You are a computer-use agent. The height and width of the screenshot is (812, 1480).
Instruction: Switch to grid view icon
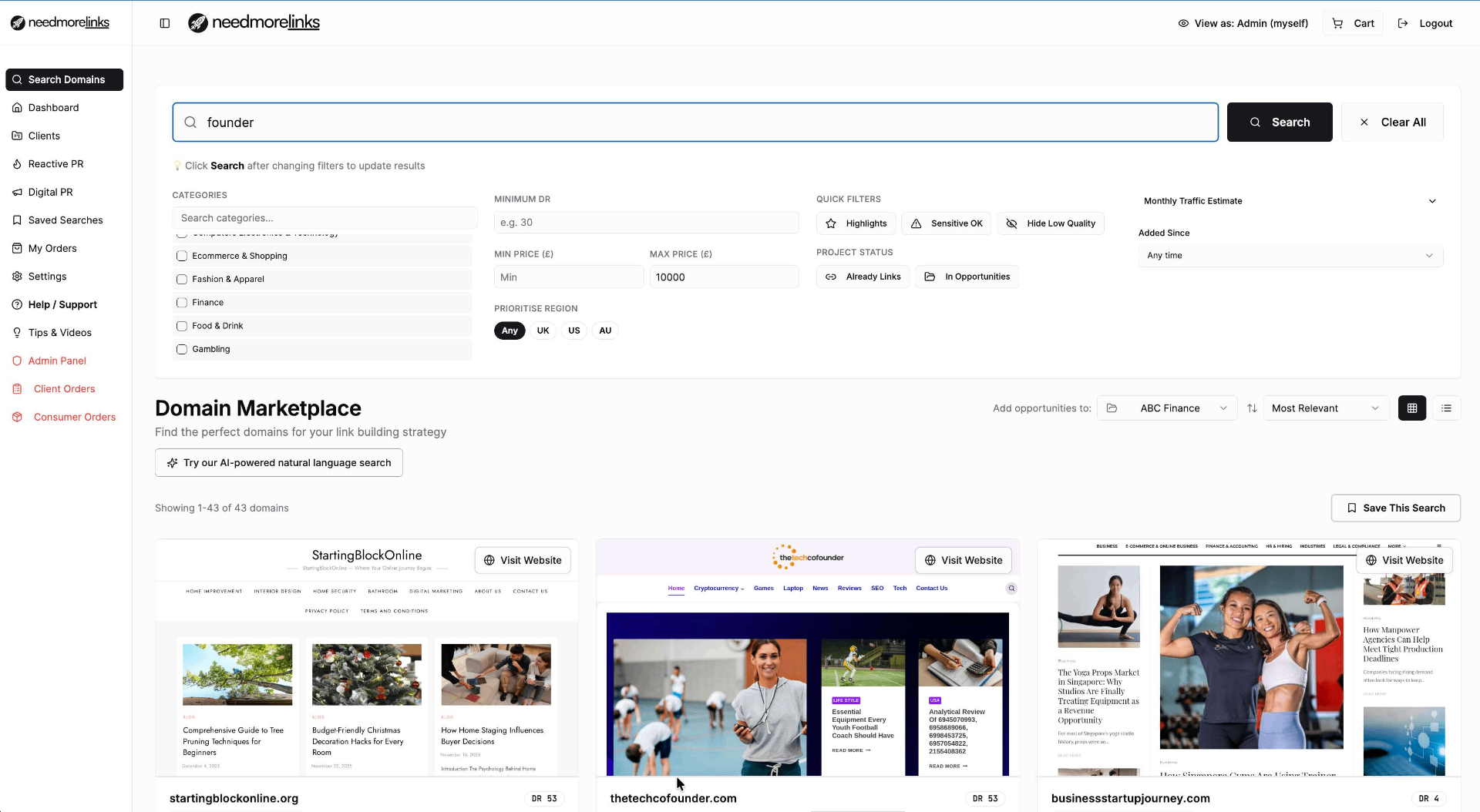(x=1412, y=408)
